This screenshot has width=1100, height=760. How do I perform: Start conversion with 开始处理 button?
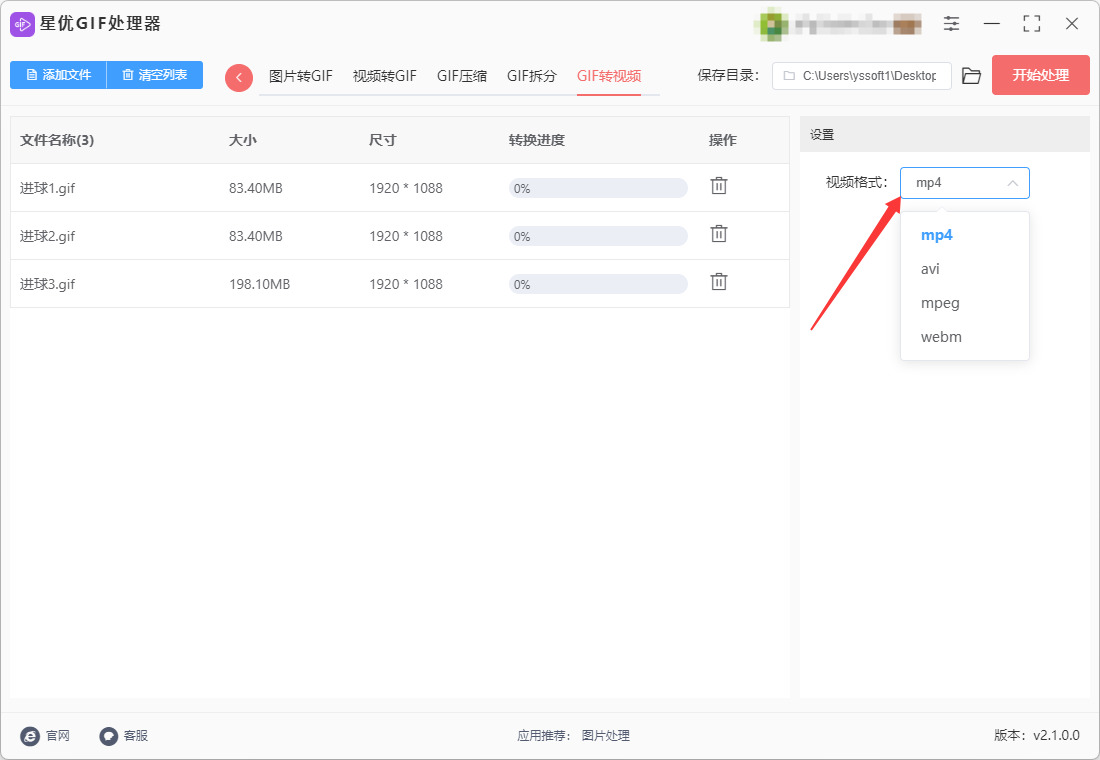tap(1040, 75)
